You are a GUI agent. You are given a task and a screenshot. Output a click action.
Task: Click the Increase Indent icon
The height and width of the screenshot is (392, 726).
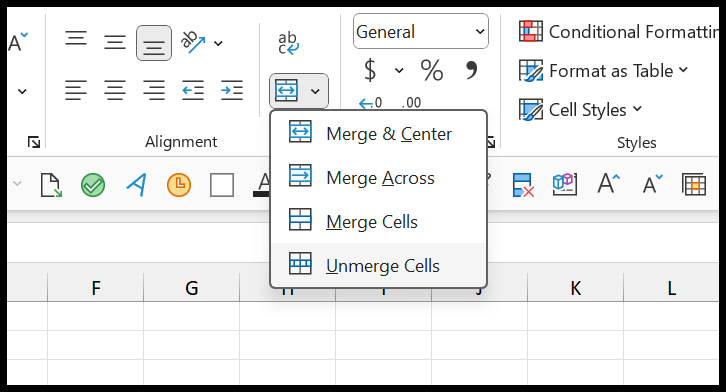[x=232, y=90]
